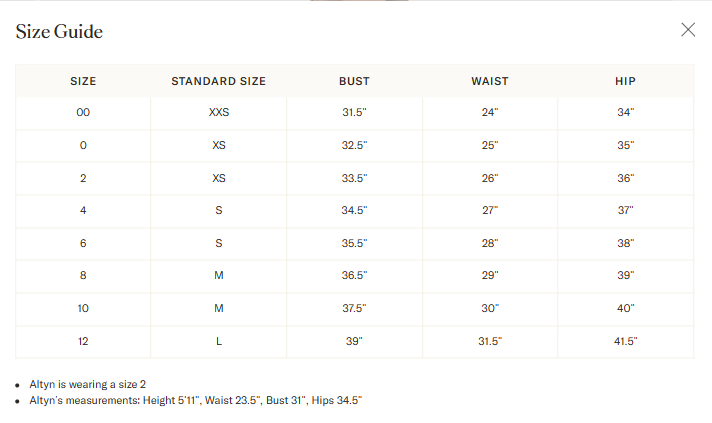
Task: Select the 35.5" bust cell
Action: pyautogui.click(x=354, y=244)
